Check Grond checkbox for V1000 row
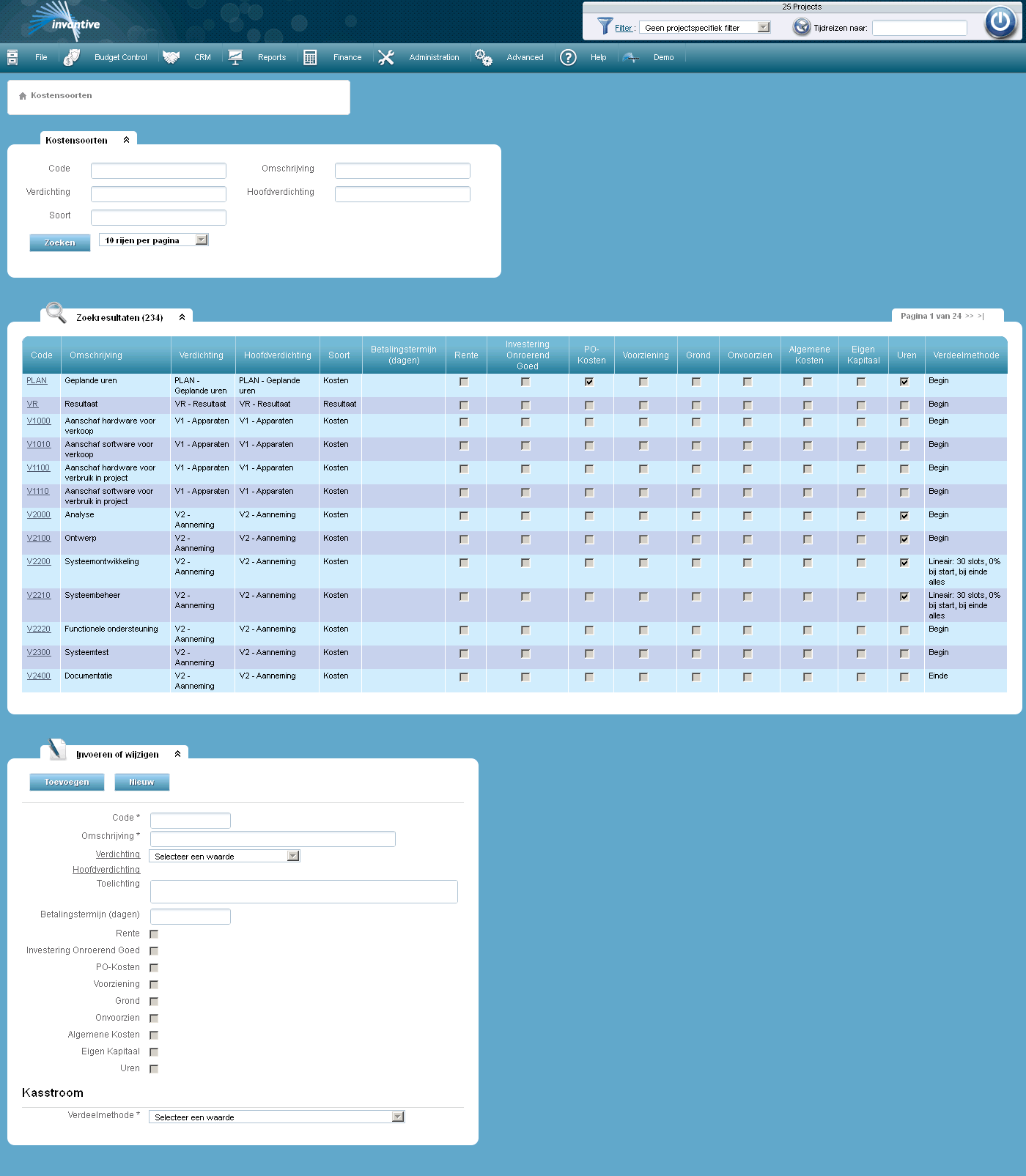1026x1176 pixels. pos(696,422)
